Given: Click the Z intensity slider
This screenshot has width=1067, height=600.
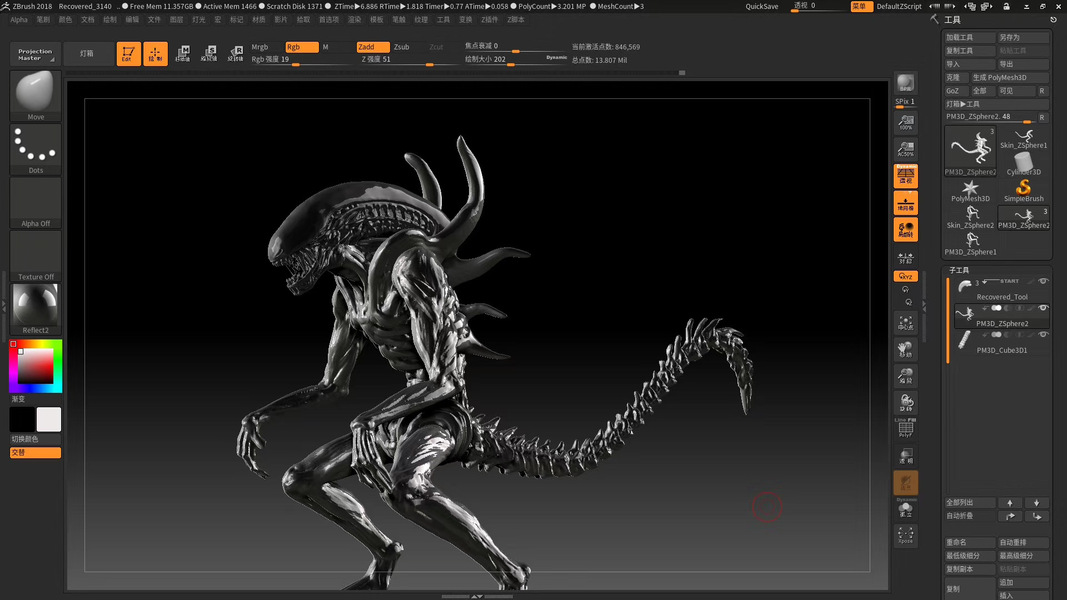Looking at the screenshot, I should pyautogui.click(x=408, y=60).
